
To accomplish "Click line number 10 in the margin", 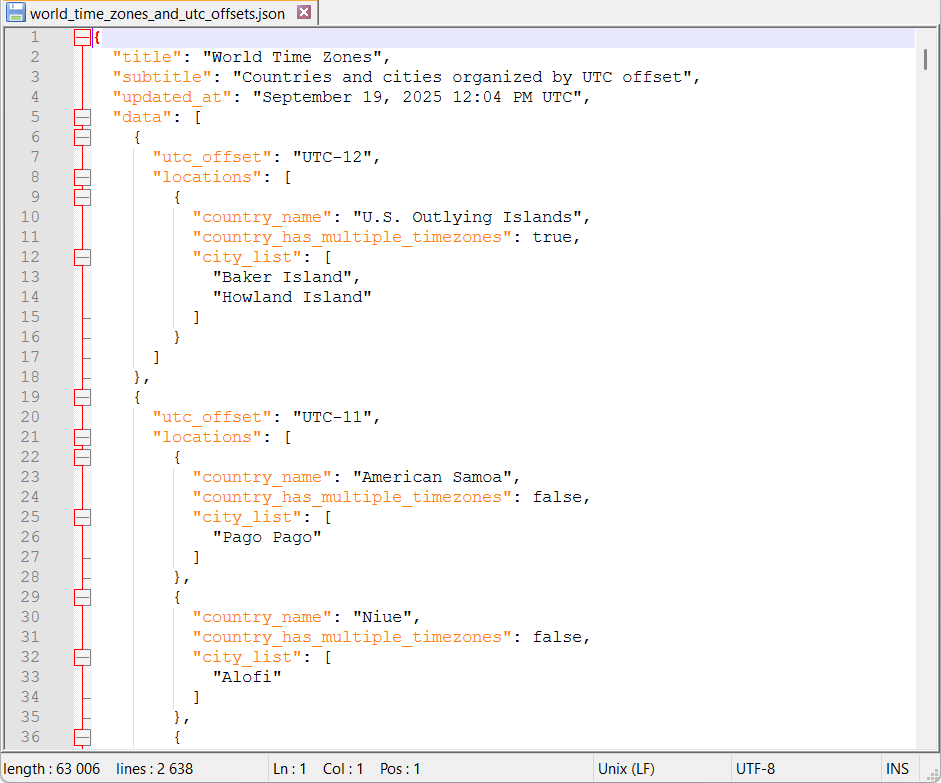I will coord(30,216).
